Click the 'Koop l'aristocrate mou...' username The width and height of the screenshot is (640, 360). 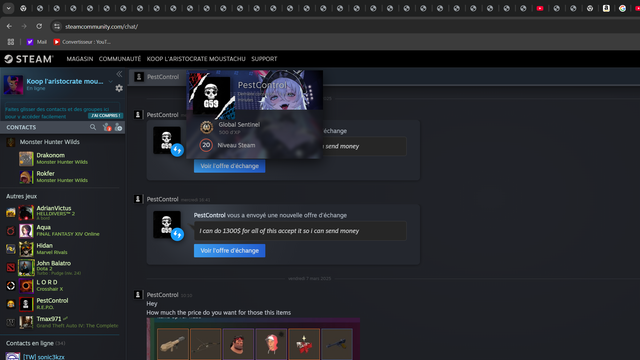pyautogui.click(x=64, y=82)
